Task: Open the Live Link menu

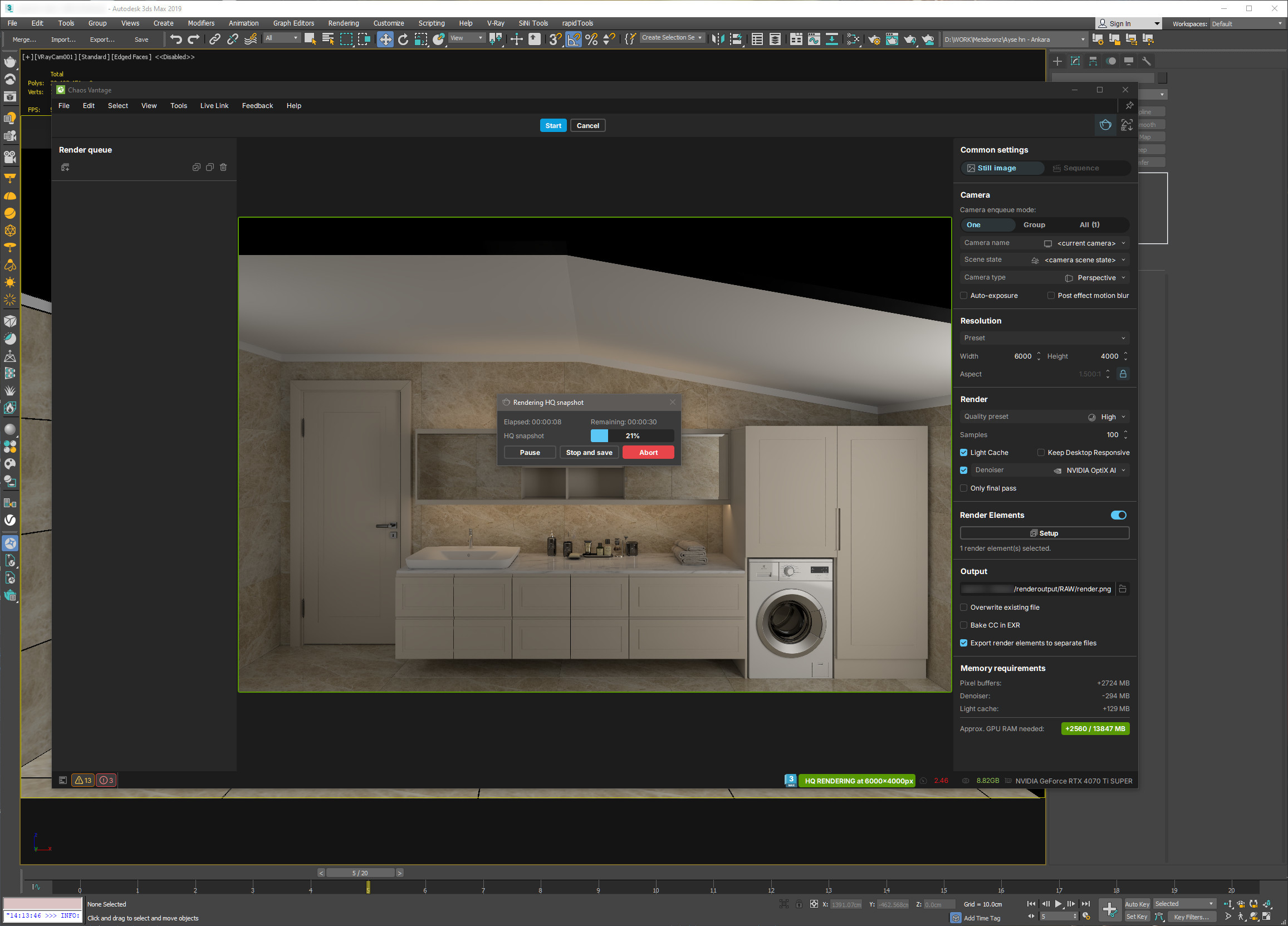Action: pos(214,106)
